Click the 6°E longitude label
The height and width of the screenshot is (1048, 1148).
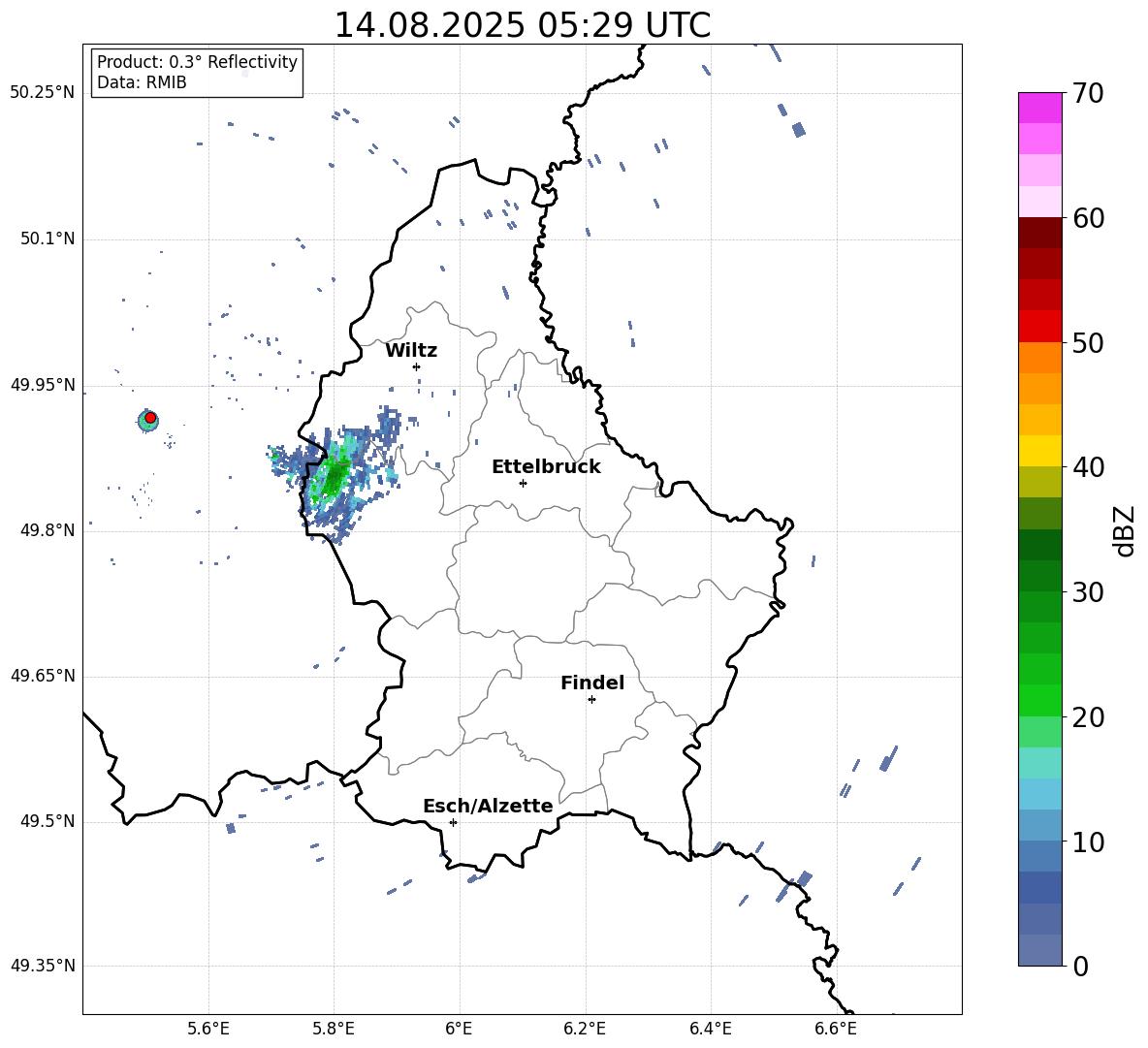click(x=459, y=1029)
